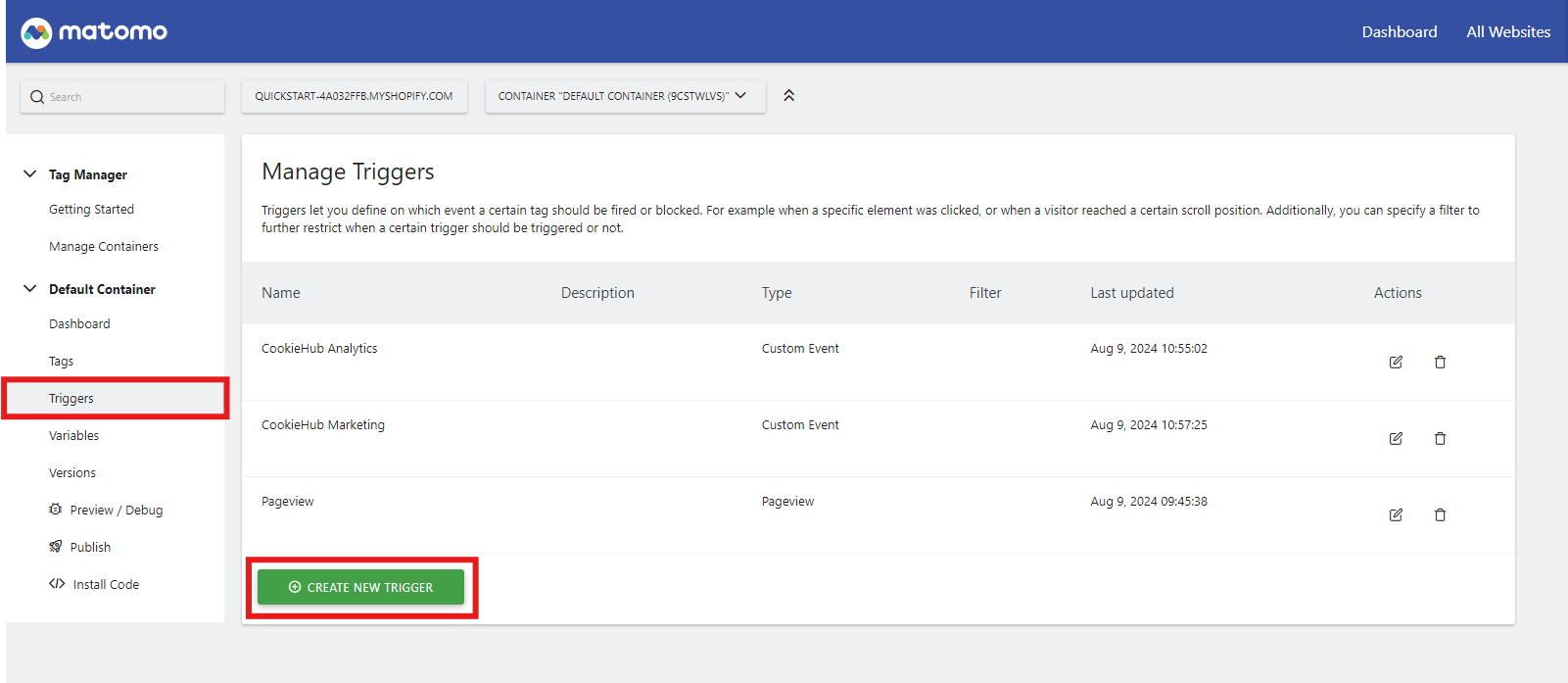The width and height of the screenshot is (1568, 683).
Task: Click the Preview / Debug bug icon
Action: [x=56, y=510]
